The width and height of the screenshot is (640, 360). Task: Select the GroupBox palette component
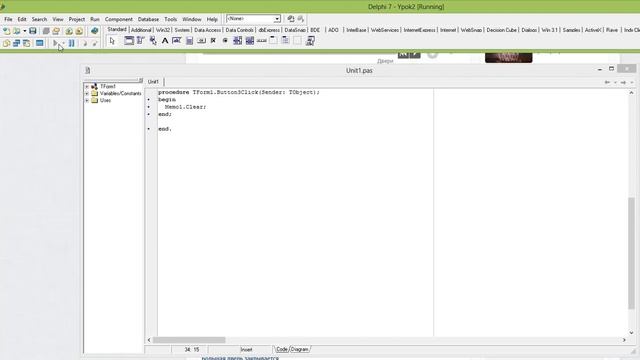(x=273, y=40)
